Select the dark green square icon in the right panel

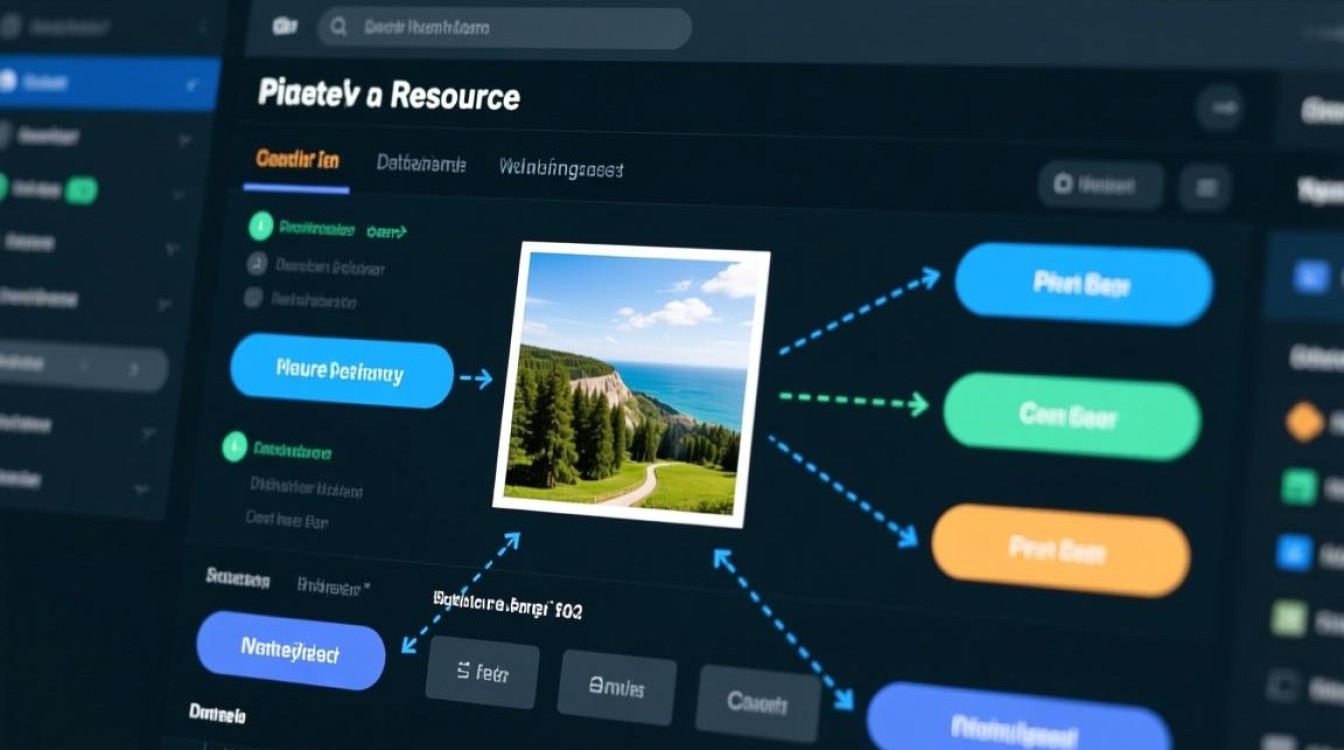(1299, 486)
